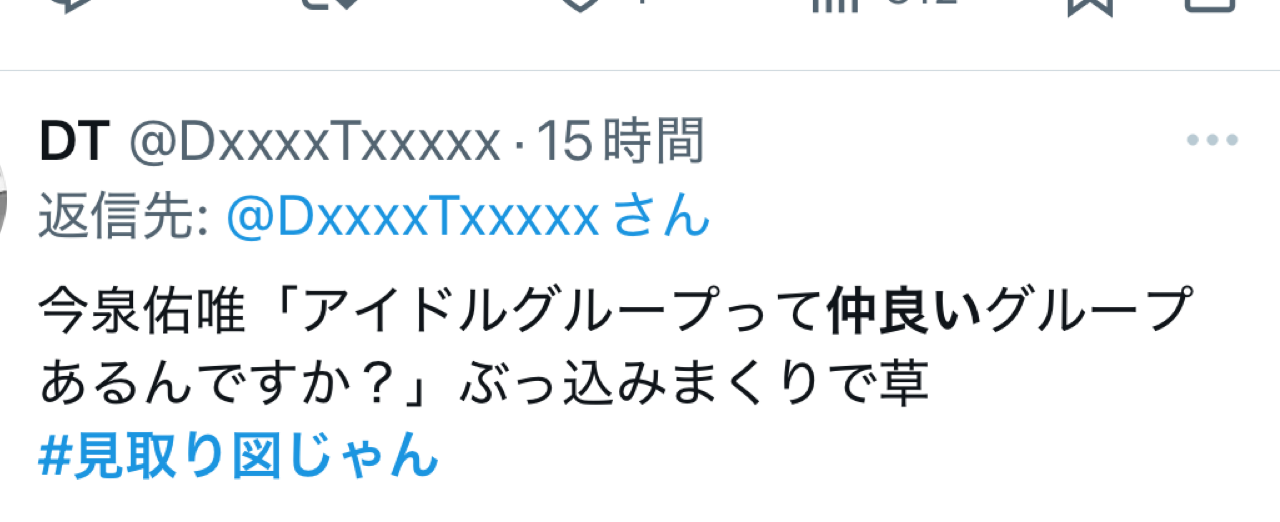Open gray @DxxxxTxxxxx handle beside DT

coord(313,142)
